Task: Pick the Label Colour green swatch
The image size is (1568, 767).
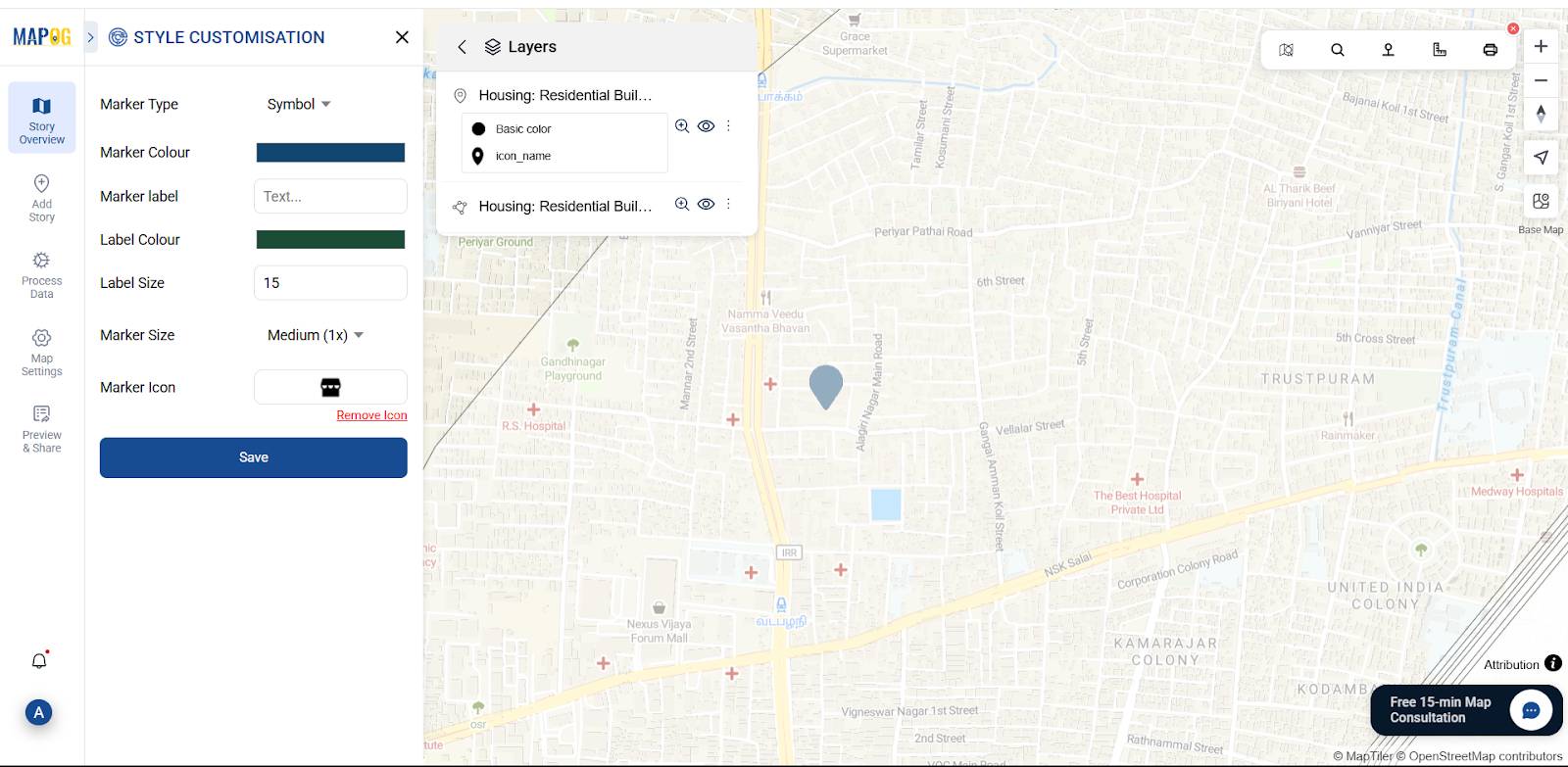Action: coord(330,239)
